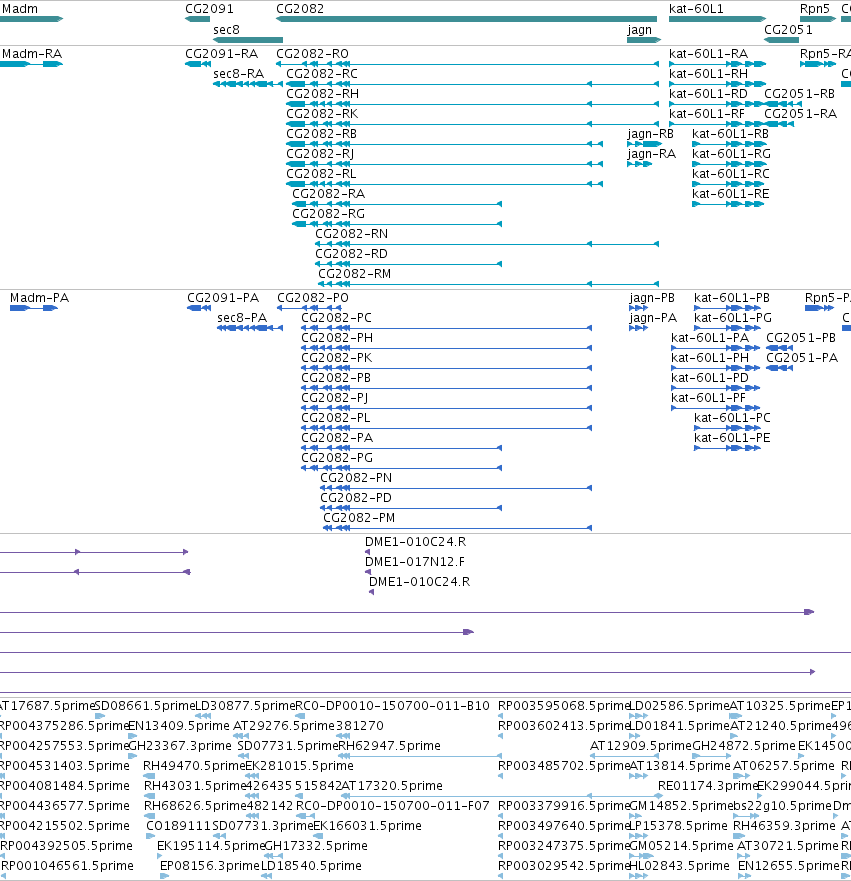Select the jagn-PB protein
The height and width of the screenshot is (881, 851).
(x=652, y=298)
